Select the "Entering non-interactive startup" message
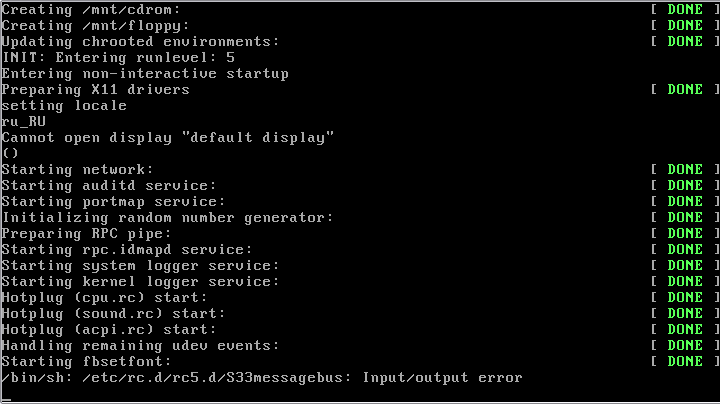This screenshot has width=720, height=404. 145,73
